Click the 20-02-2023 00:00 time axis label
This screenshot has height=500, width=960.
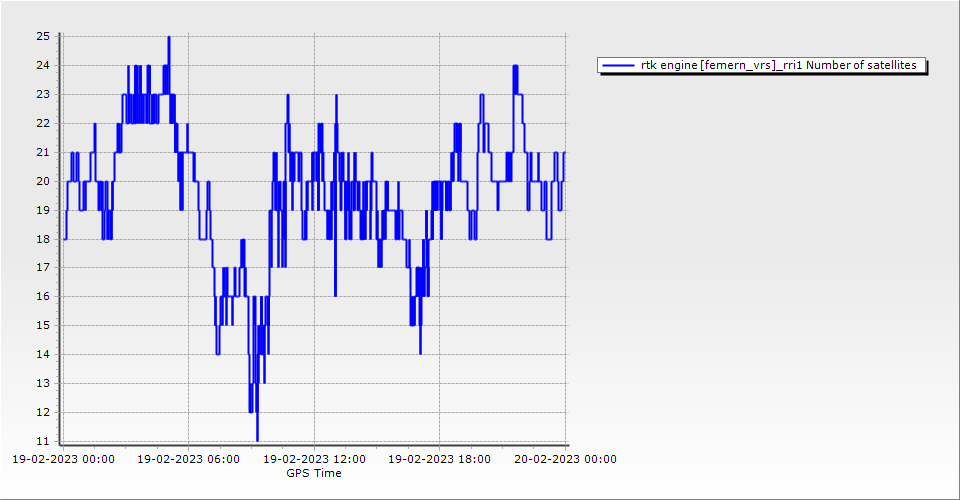(565, 460)
